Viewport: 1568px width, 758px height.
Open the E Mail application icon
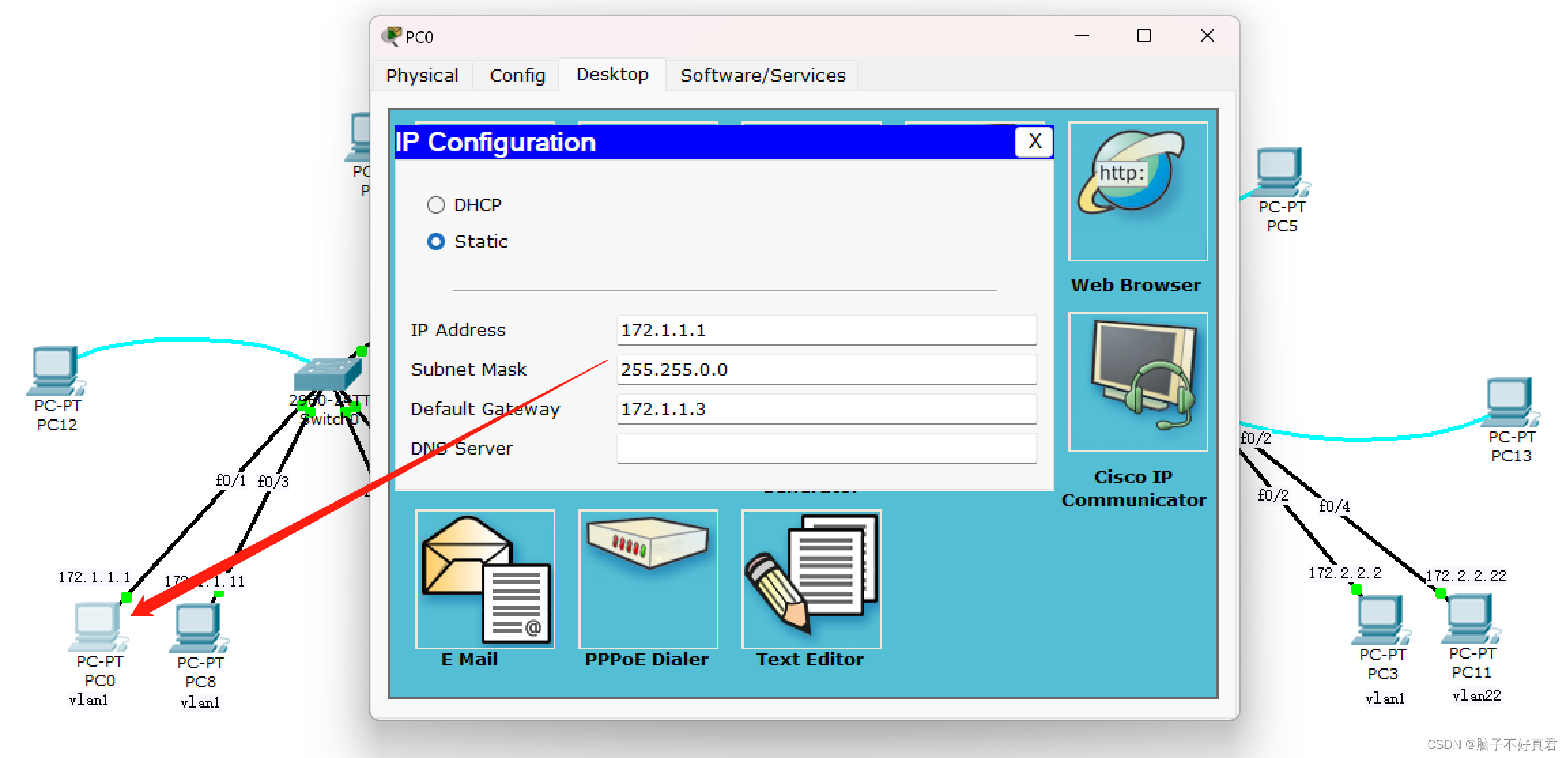[484, 579]
